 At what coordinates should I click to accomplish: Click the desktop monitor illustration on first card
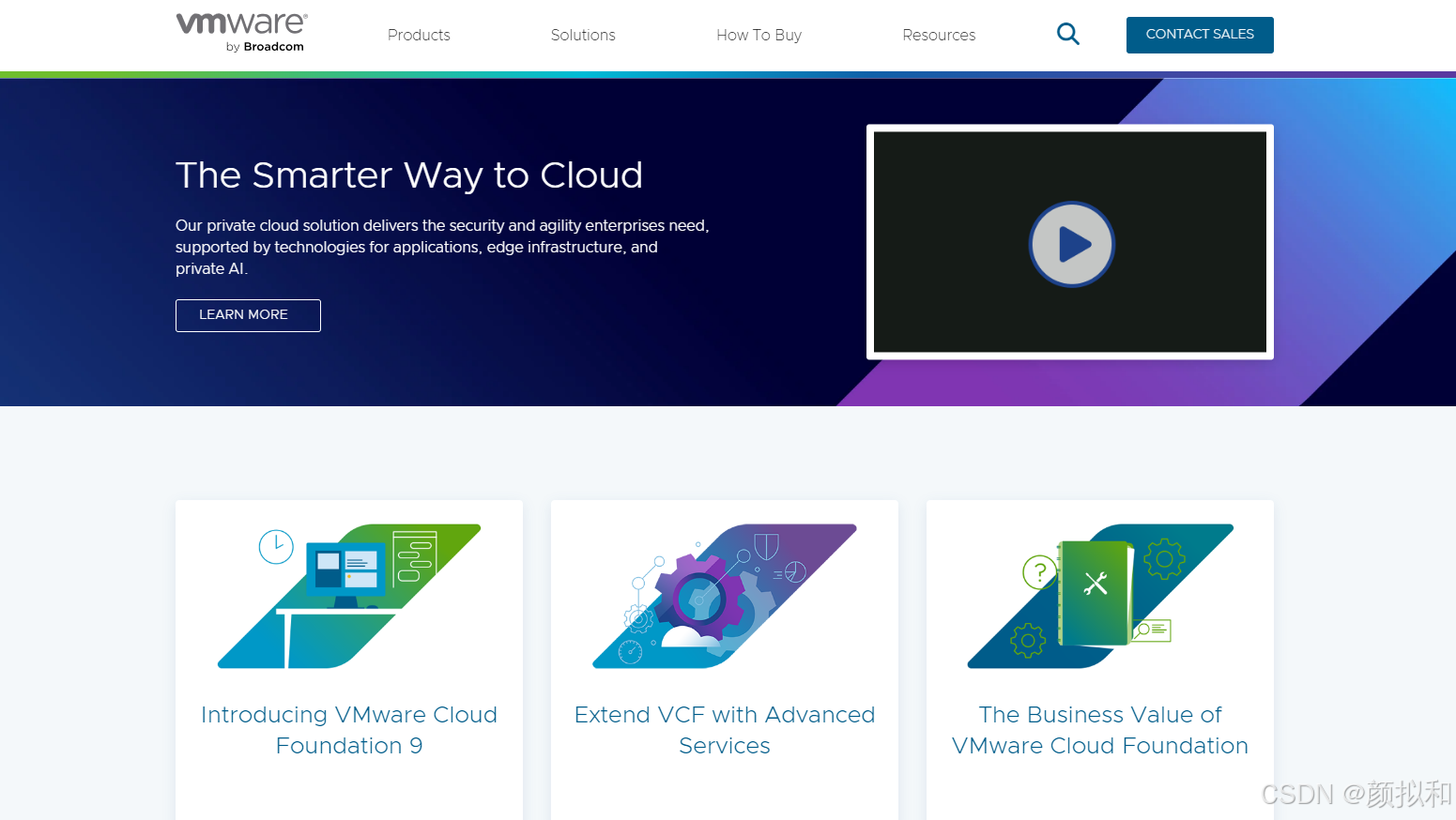pos(345,574)
